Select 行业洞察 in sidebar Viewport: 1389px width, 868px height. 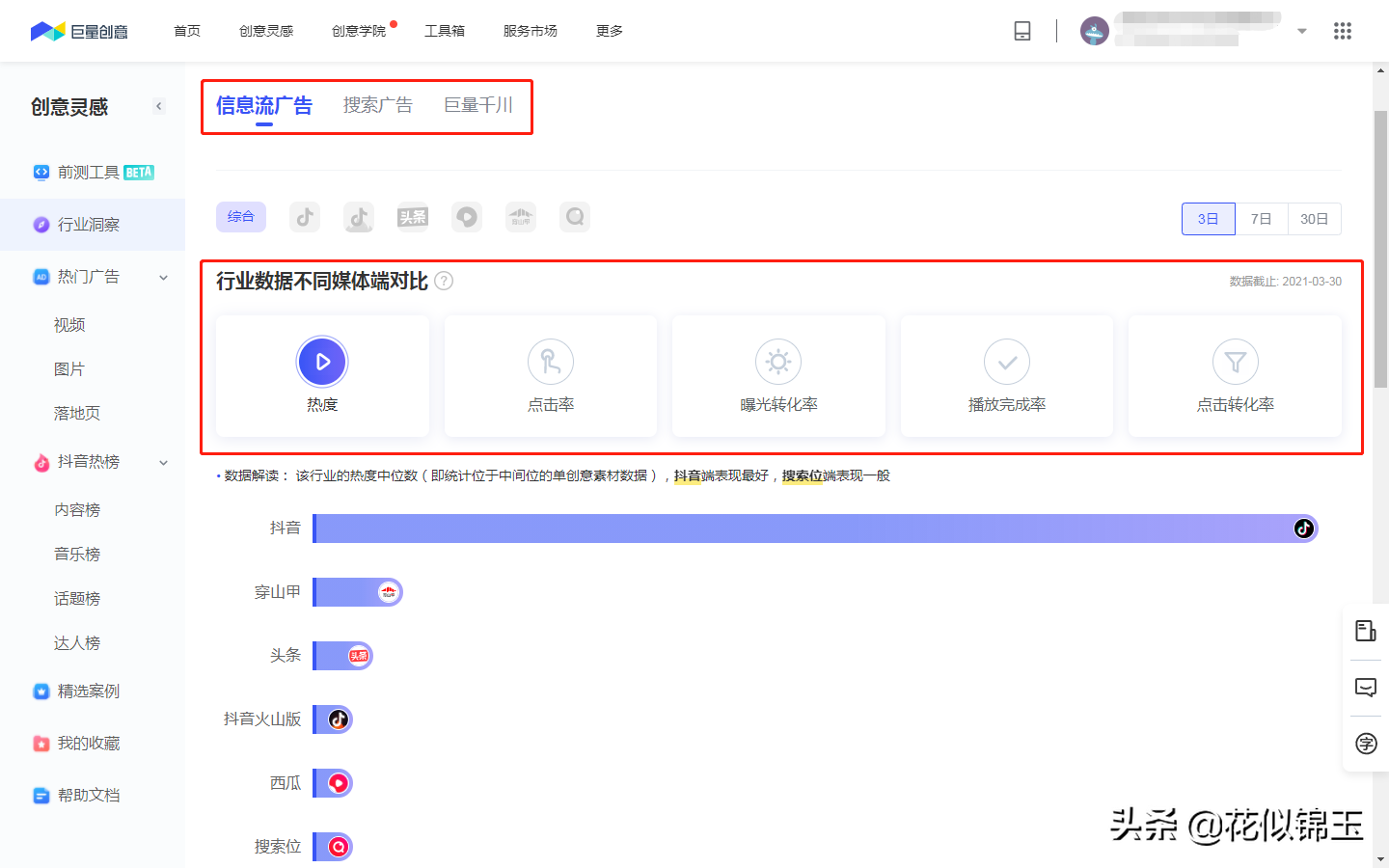[x=93, y=225]
